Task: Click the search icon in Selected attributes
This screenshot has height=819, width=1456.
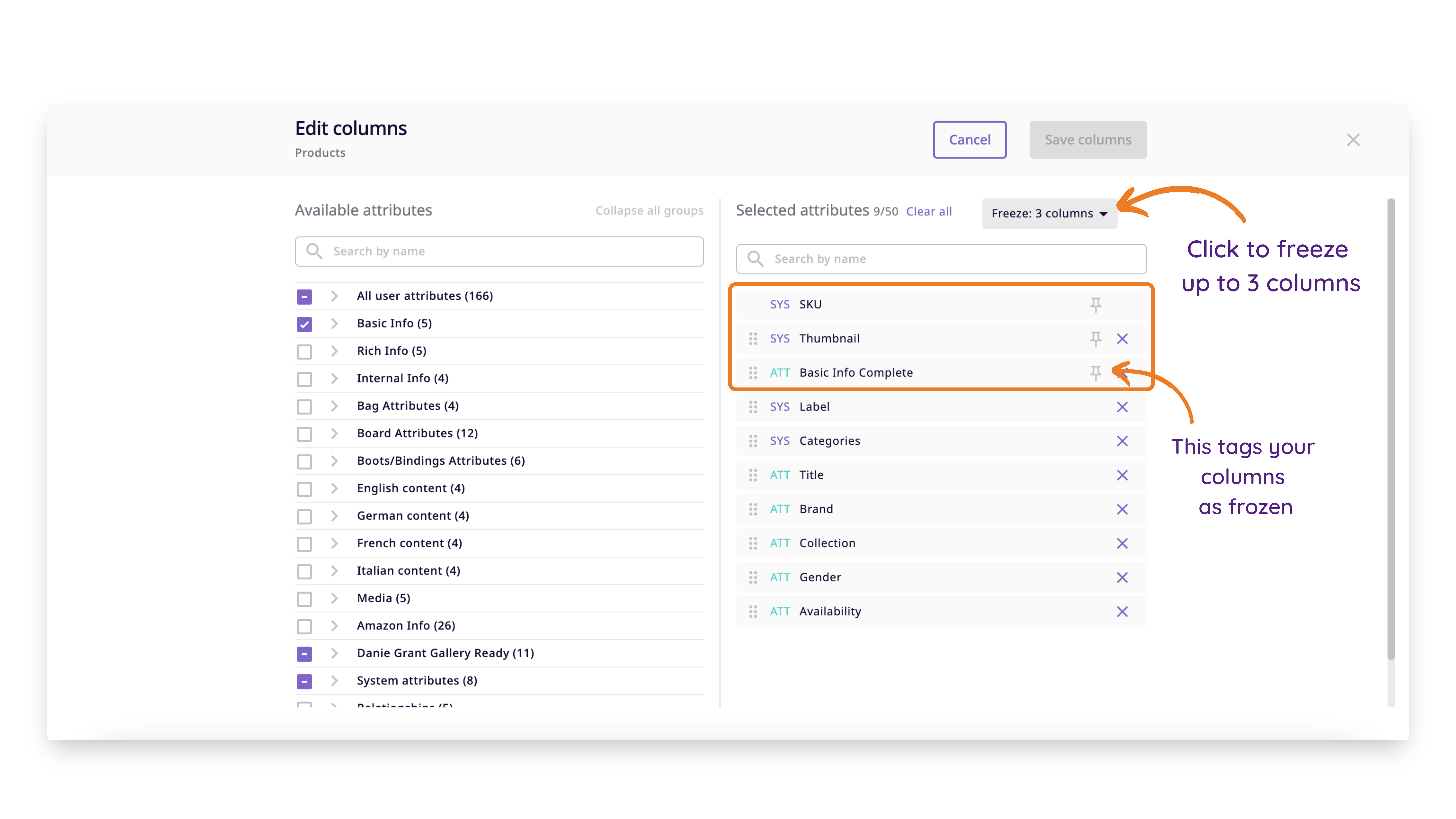Action: click(756, 259)
